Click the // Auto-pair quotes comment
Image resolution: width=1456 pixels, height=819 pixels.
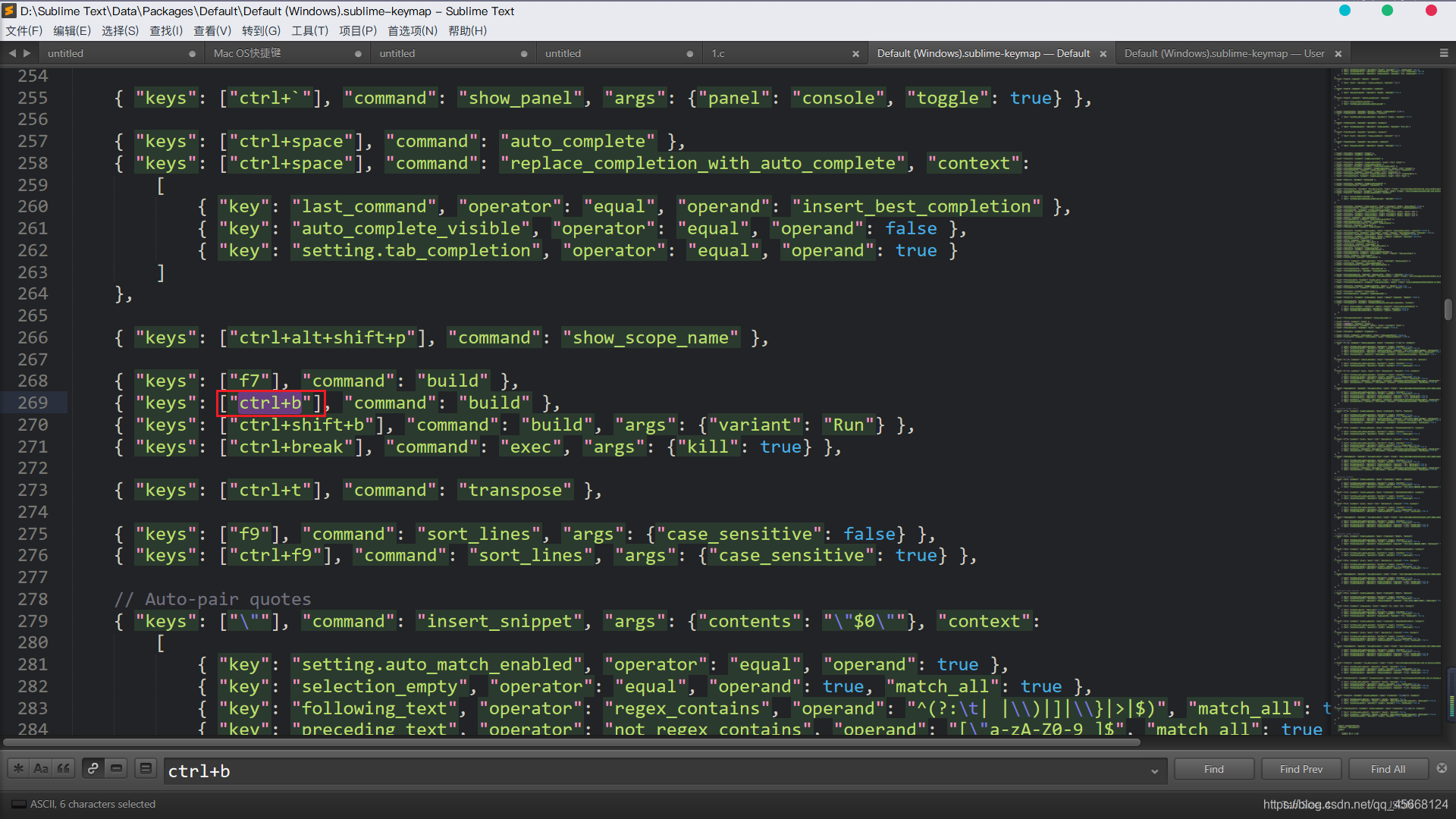212,599
